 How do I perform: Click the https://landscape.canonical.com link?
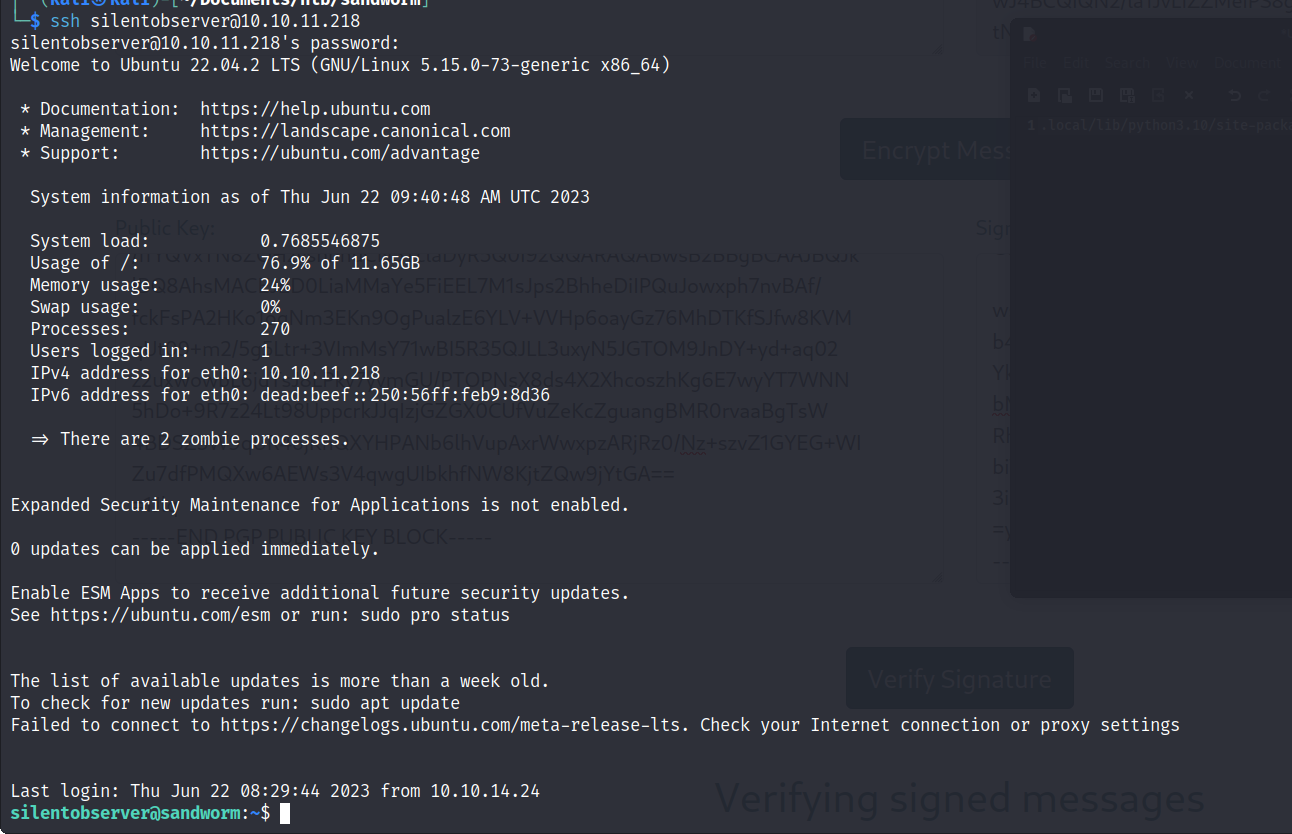point(355,131)
